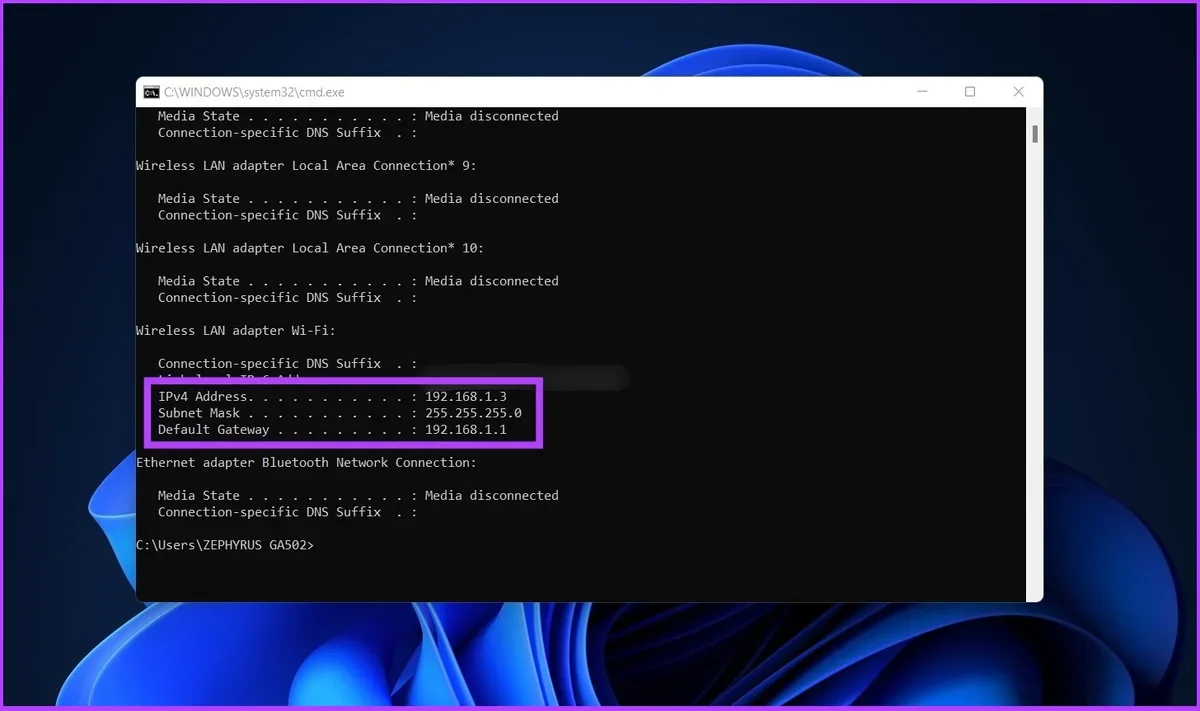Click the Subnet Mask label text

pos(194,413)
